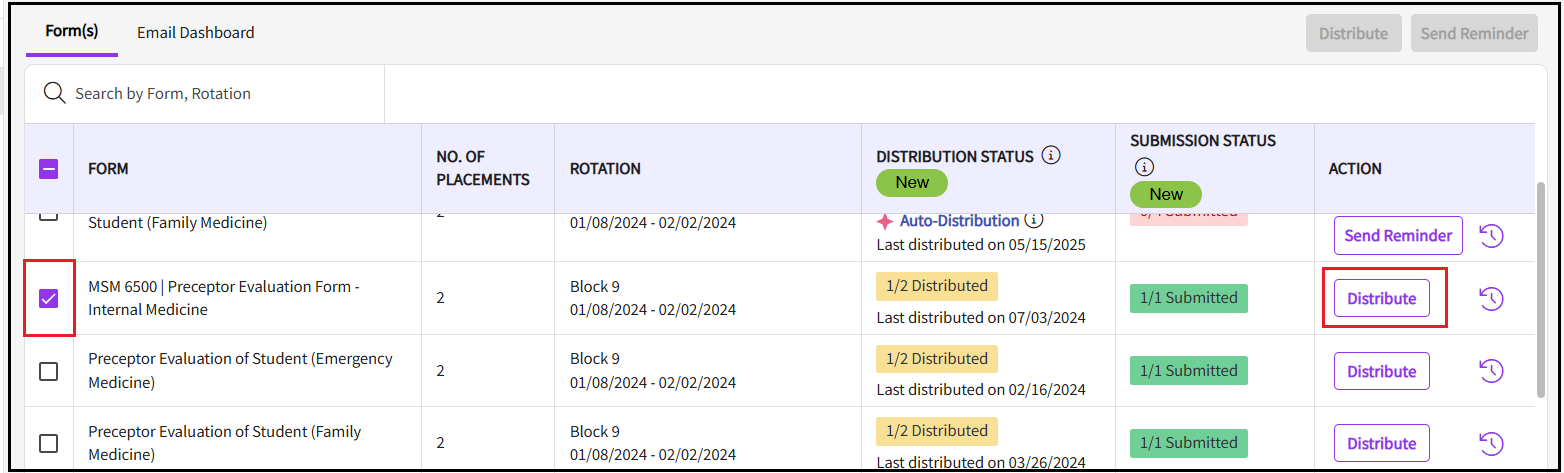Image resolution: width=1564 pixels, height=473 pixels.
Task: Uncheck the MSM 6500 Internal Medicine checkbox
Action: (48, 298)
